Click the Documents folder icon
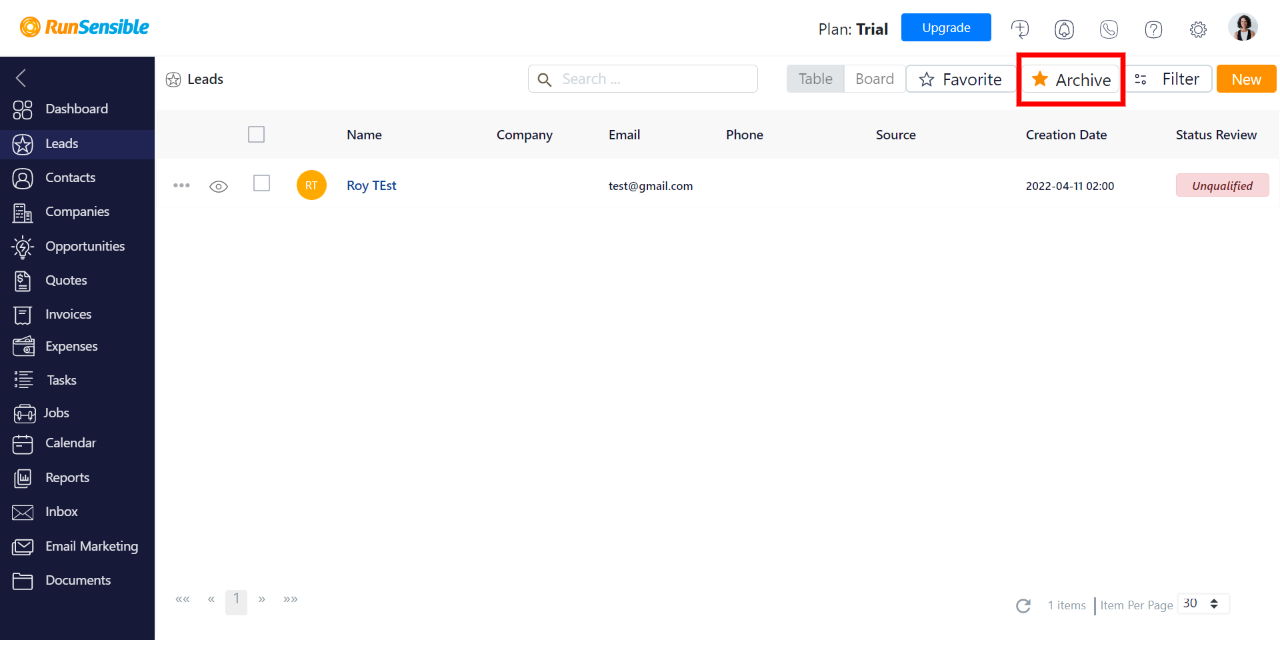Viewport: 1280px width, 646px height. click(22, 581)
